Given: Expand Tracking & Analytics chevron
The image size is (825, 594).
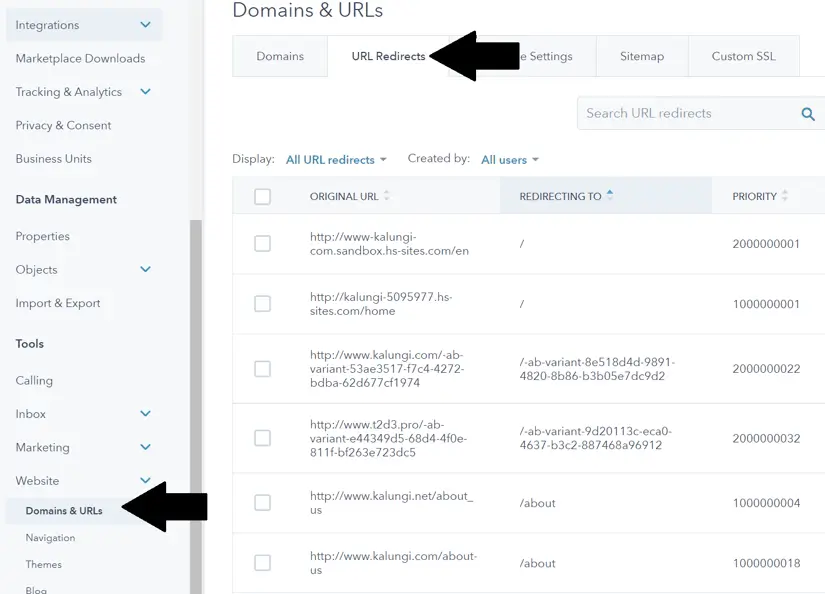Looking at the screenshot, I should pyautogui.click(x=146, y=92).
